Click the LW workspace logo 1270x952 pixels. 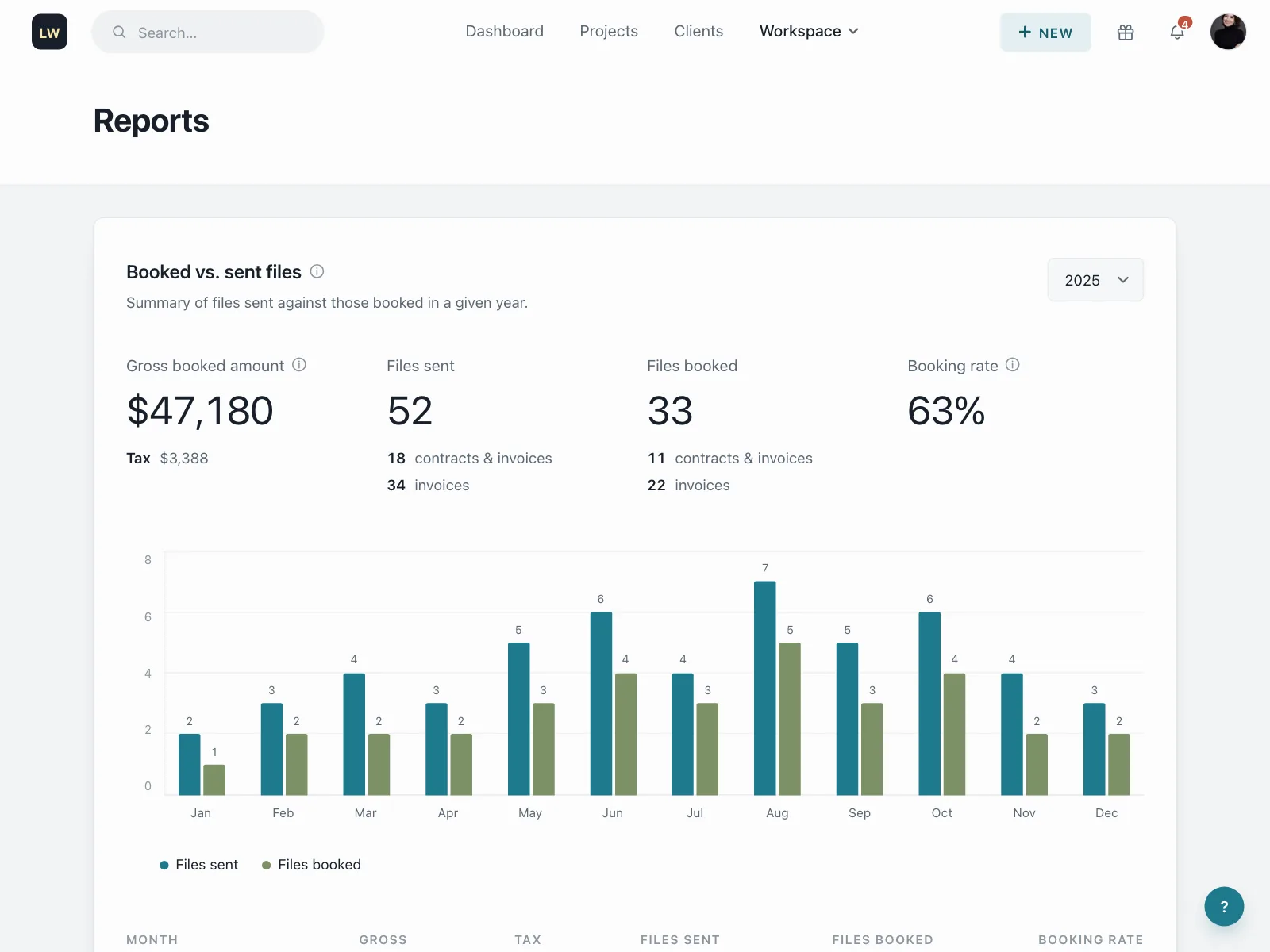49,32
